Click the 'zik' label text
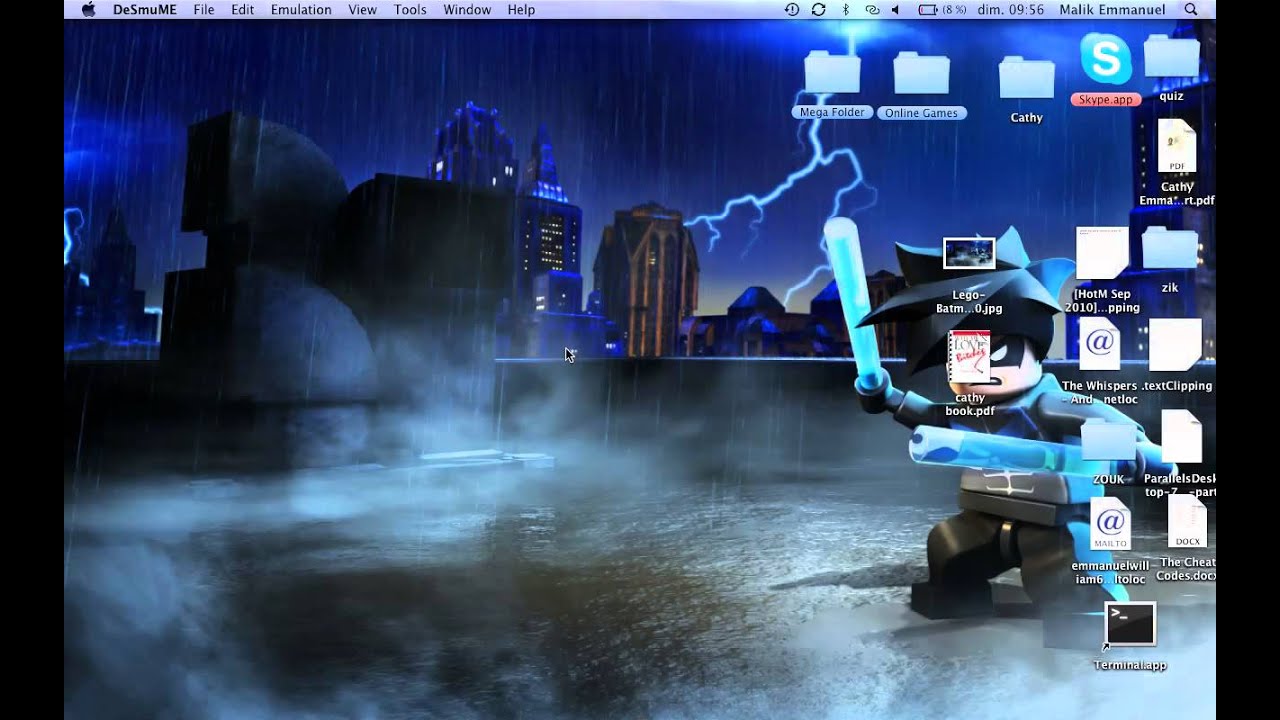 tap(1170, 287)
